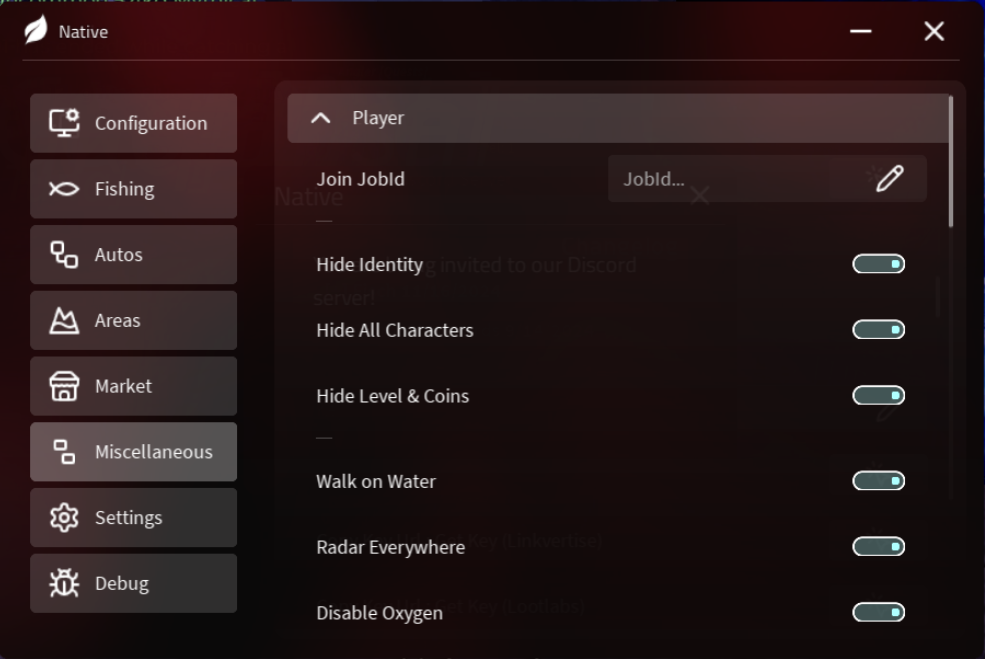Click the Hide All Characters label
Viewport: 985px width, 659px height.
(x=395, y=330)
